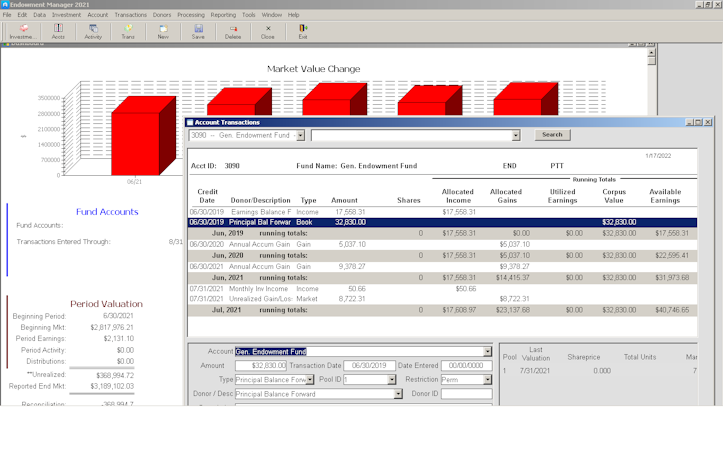Expand the Type Principal Balance dropdown
The height and width of the screenshot is (450, 723).
[310, 379]
